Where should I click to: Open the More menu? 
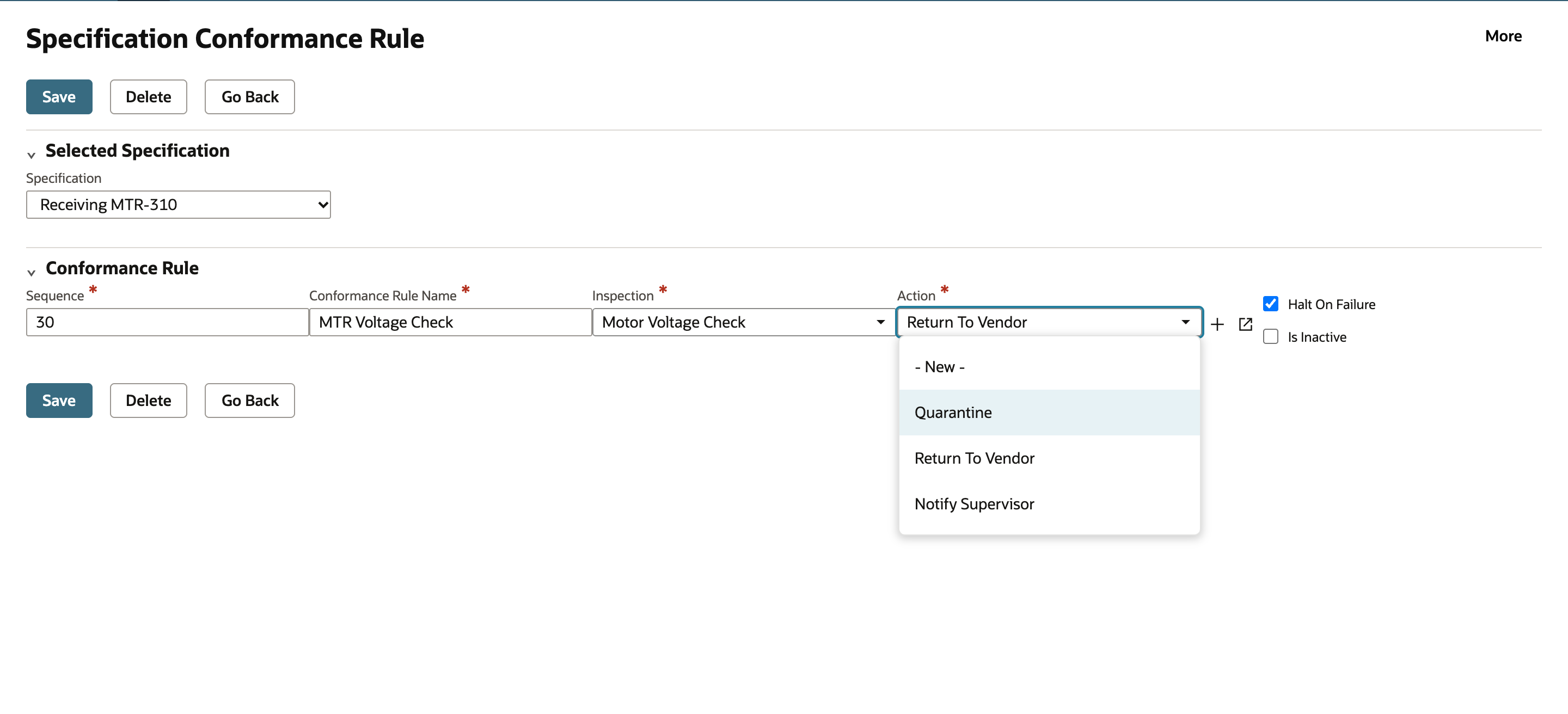[1503, 36]
